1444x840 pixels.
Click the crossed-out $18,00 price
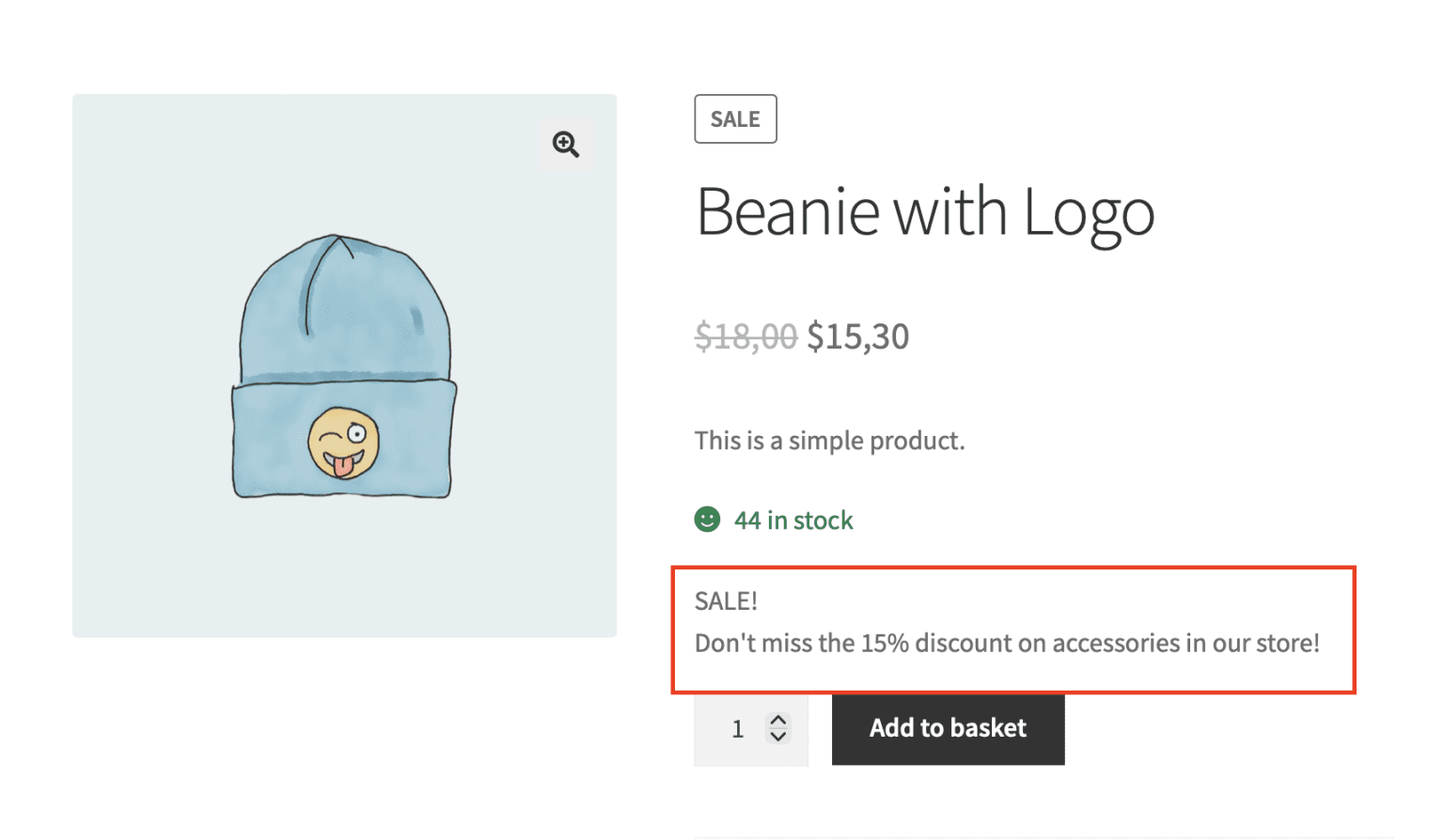pos(746,336)
